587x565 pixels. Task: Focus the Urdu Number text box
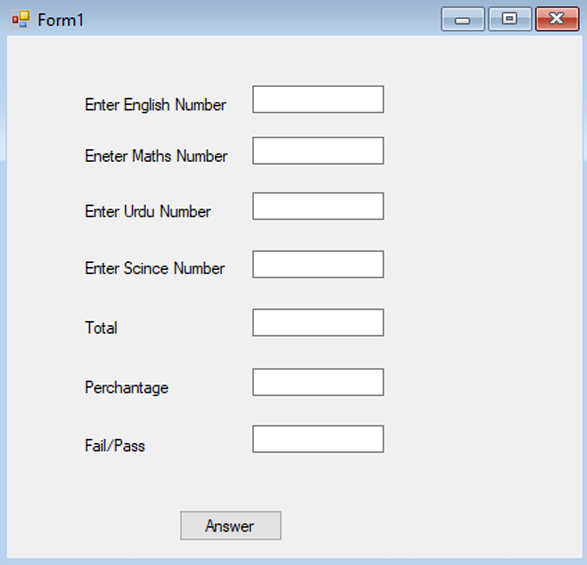pyautogui.click(x=318, y=206)
